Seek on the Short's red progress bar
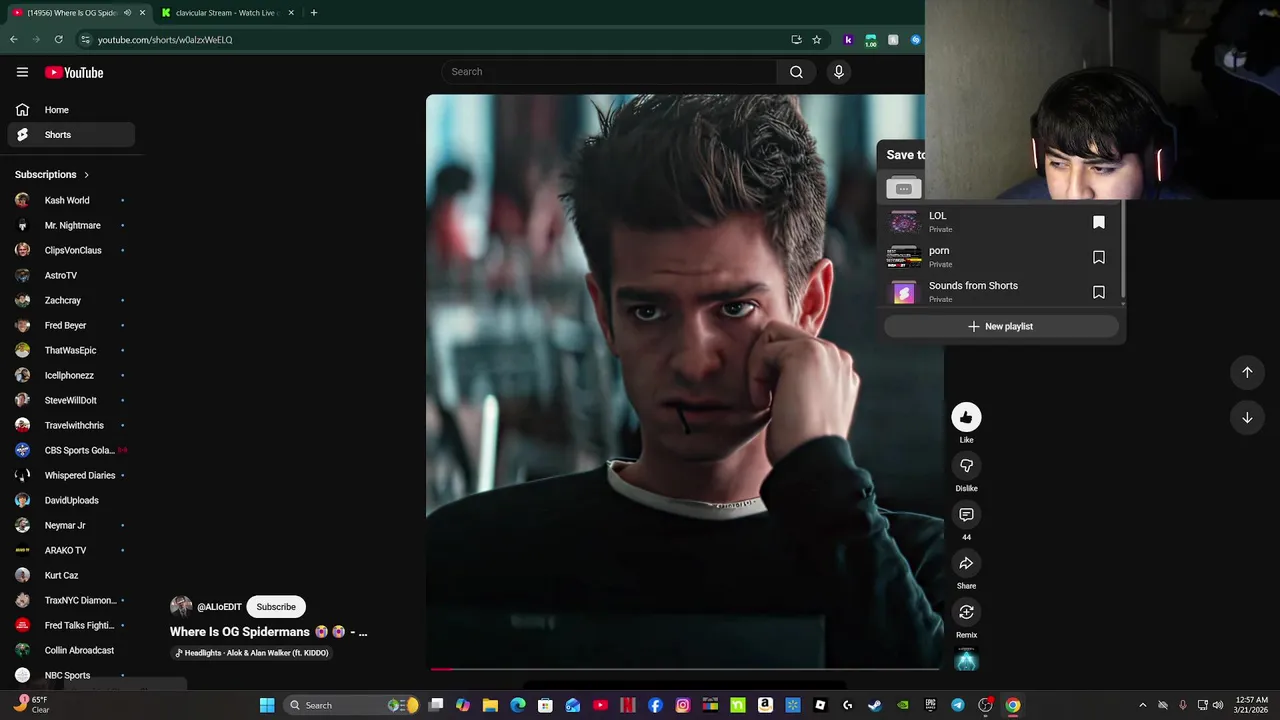This screenshot has height=720, width=1280. coord(685,668)
